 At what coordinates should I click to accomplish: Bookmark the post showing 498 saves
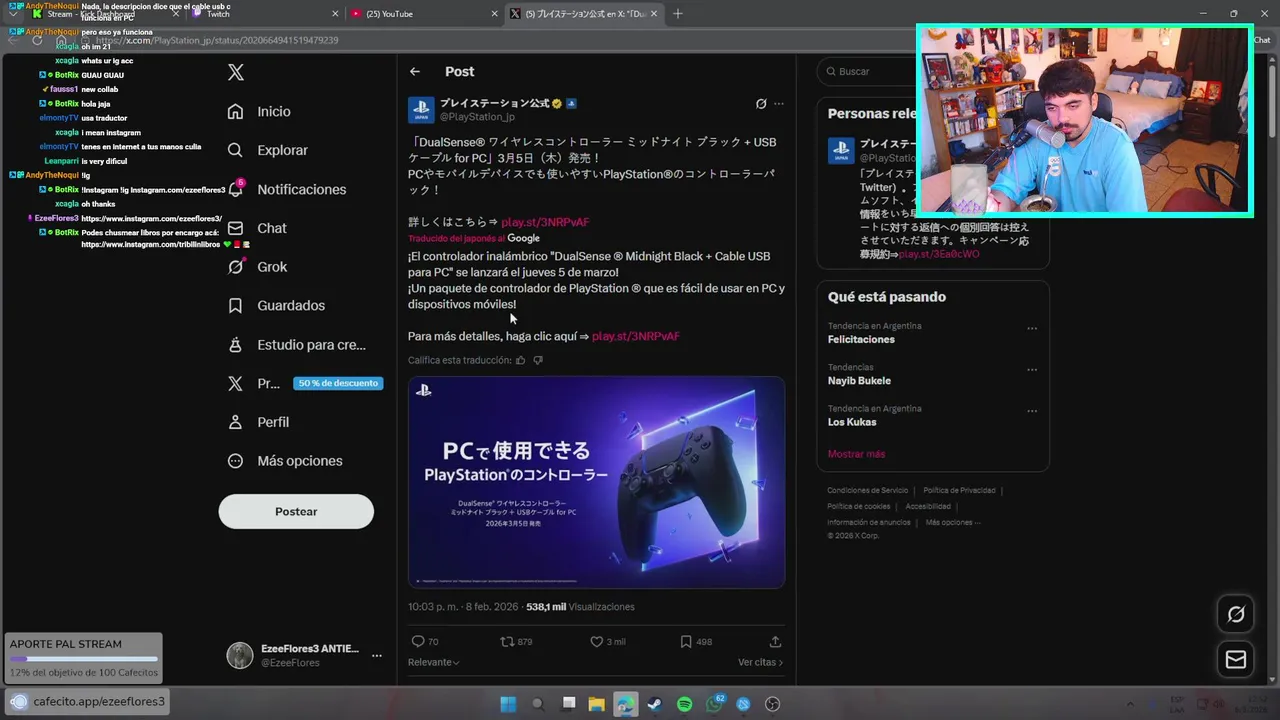[686, 641]
